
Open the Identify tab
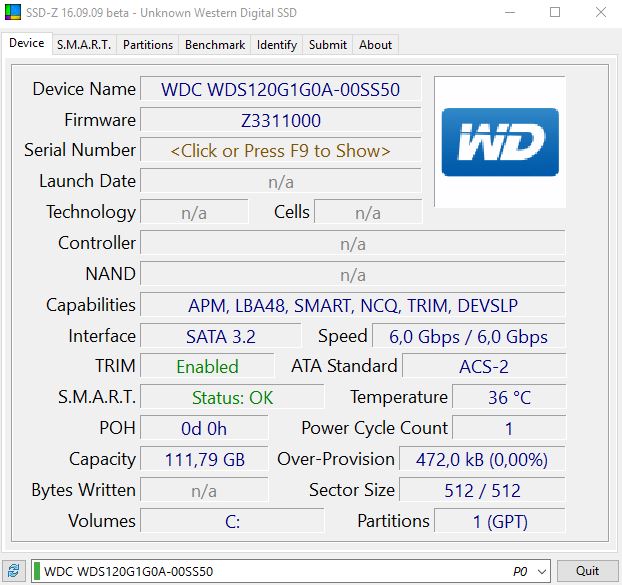click(x=276, y=45)
